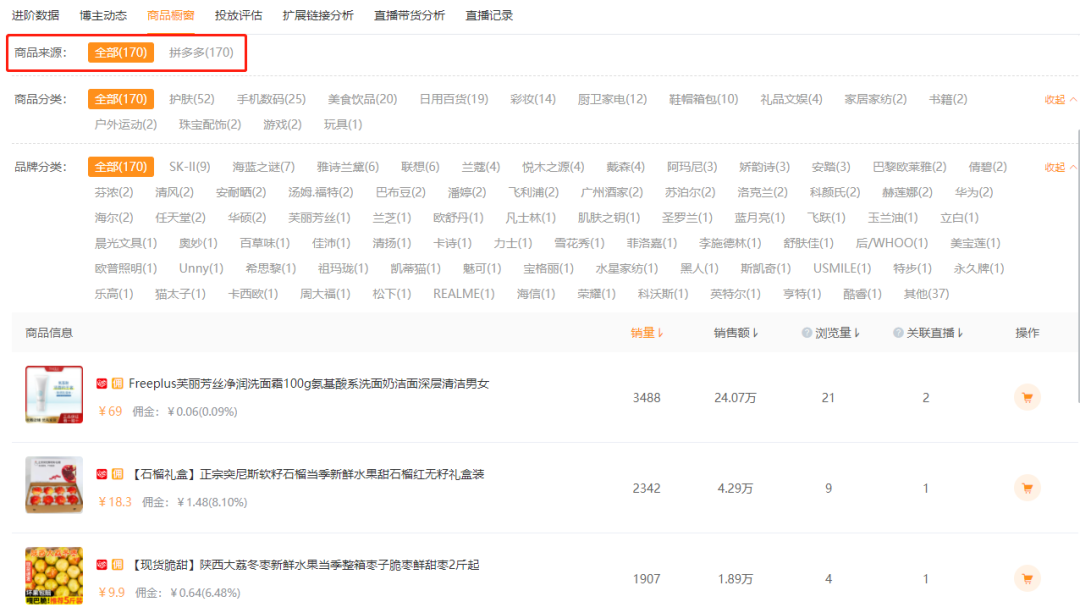Click cart icon for Freeplus cleanser row
The image size is (1080, 613).
pos(1027,397)
